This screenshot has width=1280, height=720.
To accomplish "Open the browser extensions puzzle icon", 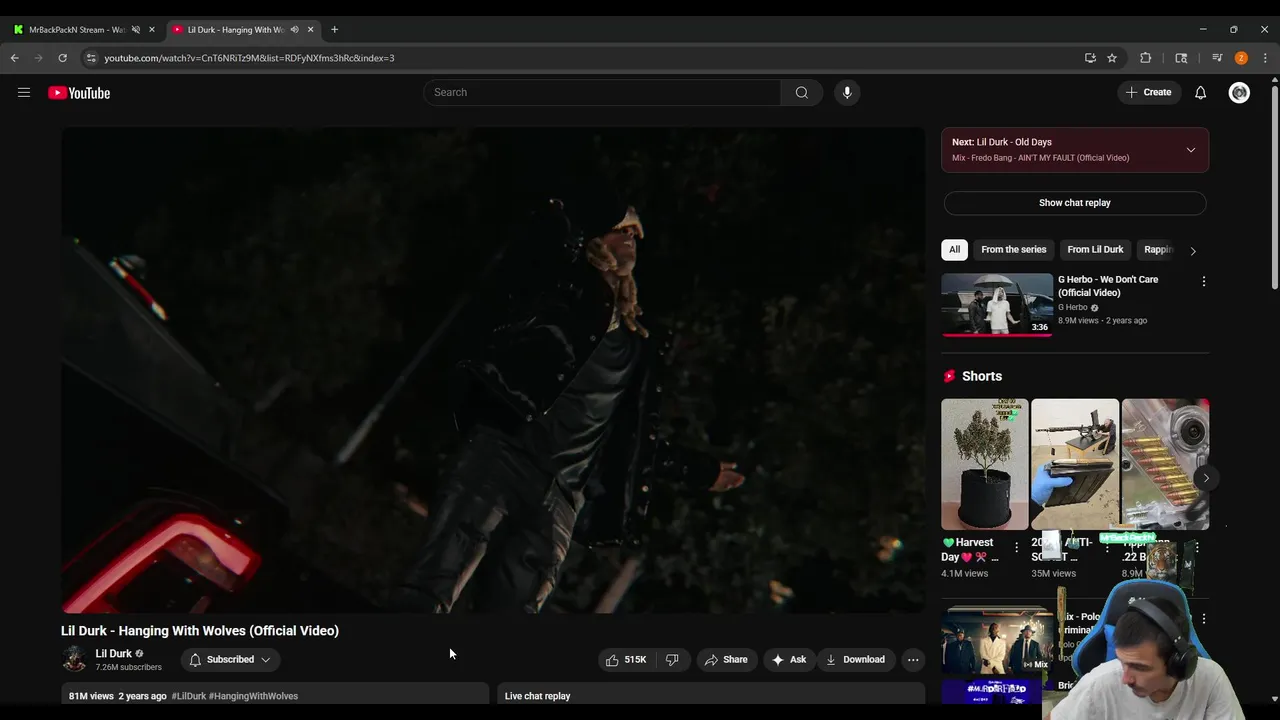I will (1146, 58).
